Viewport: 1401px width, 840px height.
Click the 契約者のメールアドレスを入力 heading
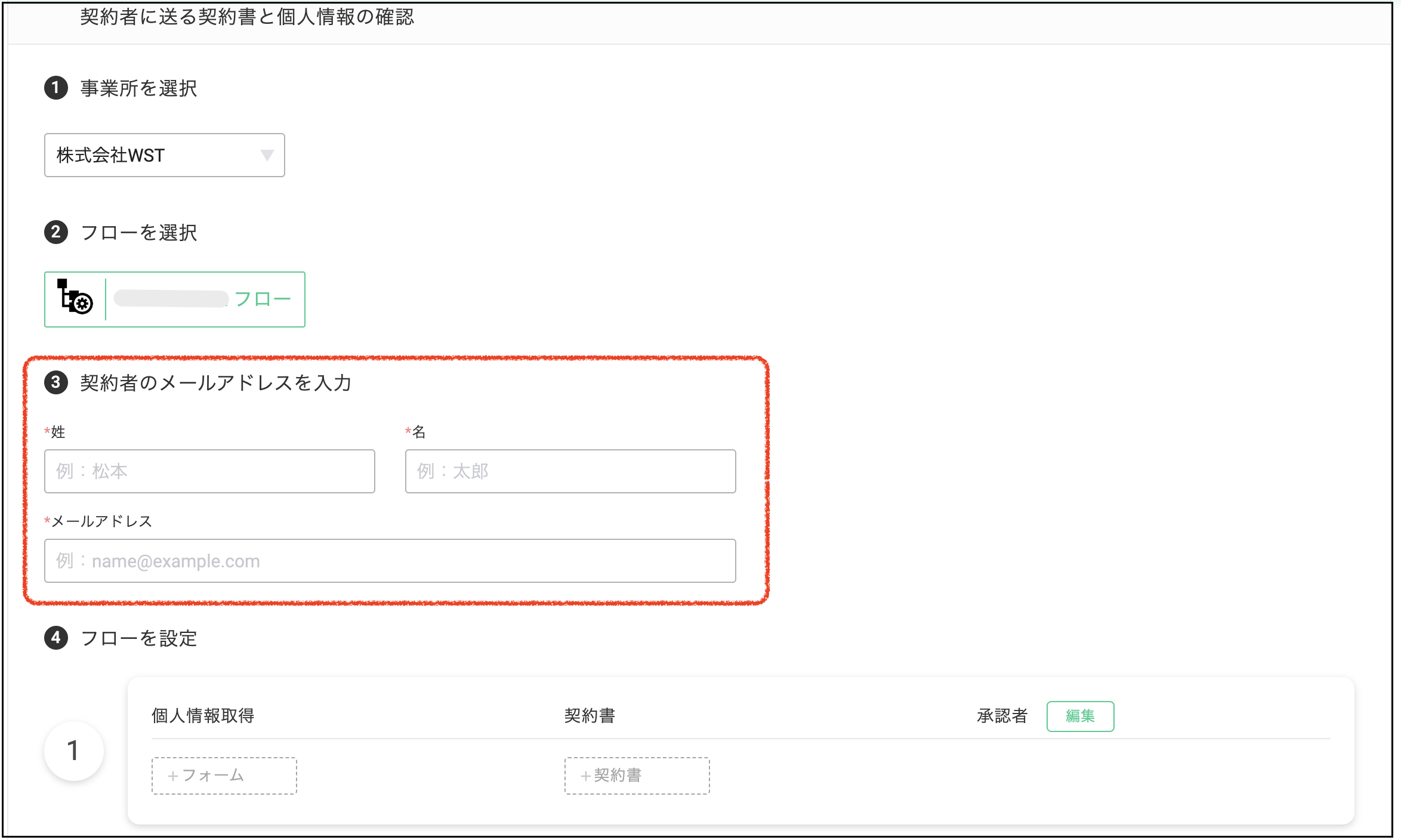click(216, 383)
